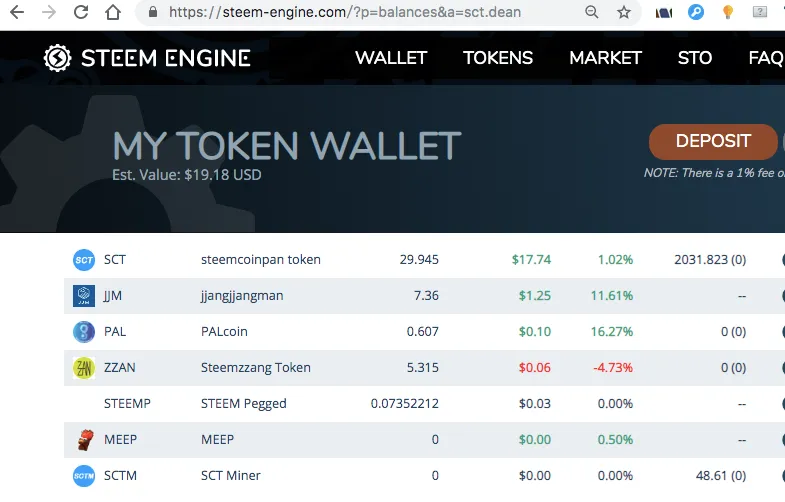Select the STEEMP symbol text
The width and height of the screenshot is (785, 502).
[x=127, y=404]
